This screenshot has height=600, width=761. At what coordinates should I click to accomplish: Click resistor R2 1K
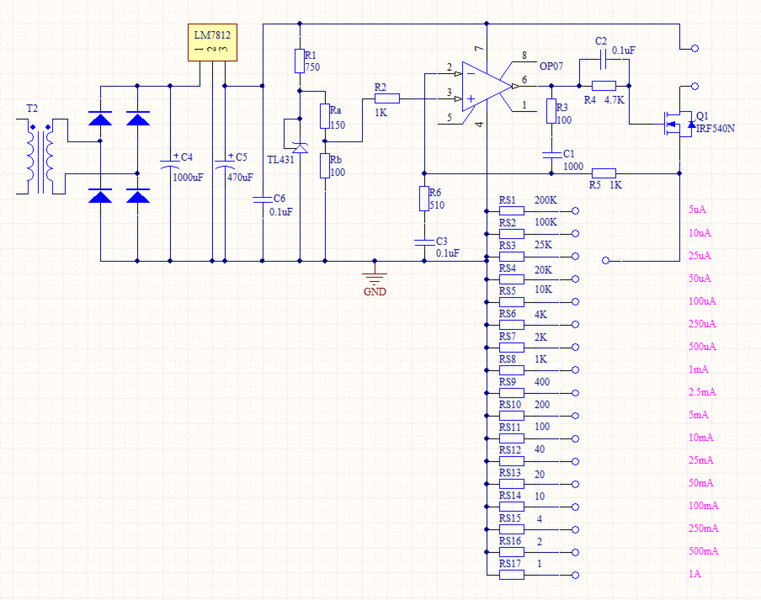point(386,98)
